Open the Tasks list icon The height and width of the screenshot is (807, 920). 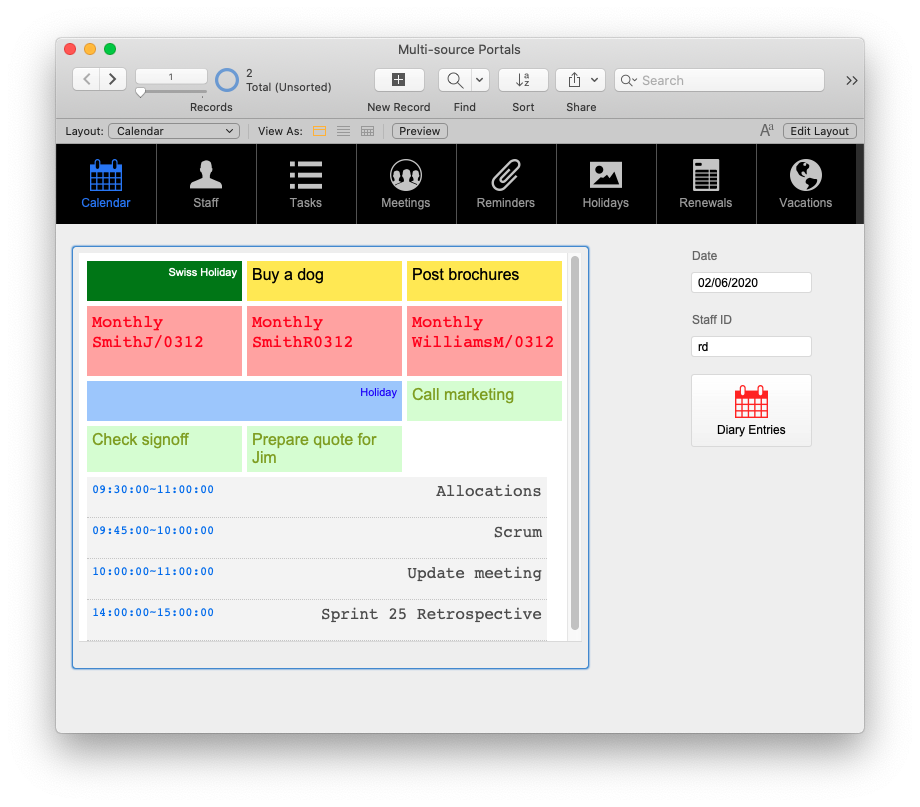click(306, 175)
